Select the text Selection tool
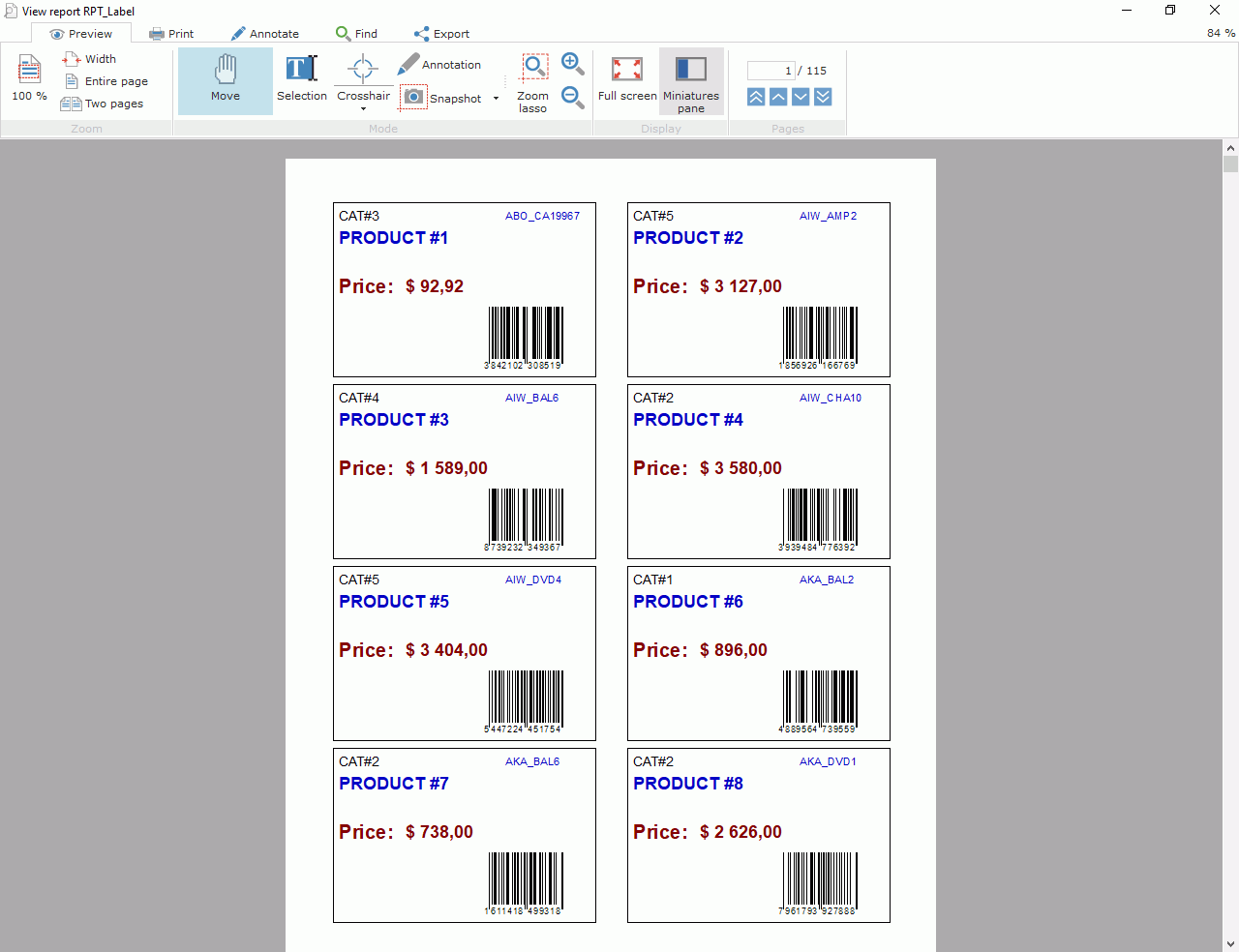 (302, 79)
